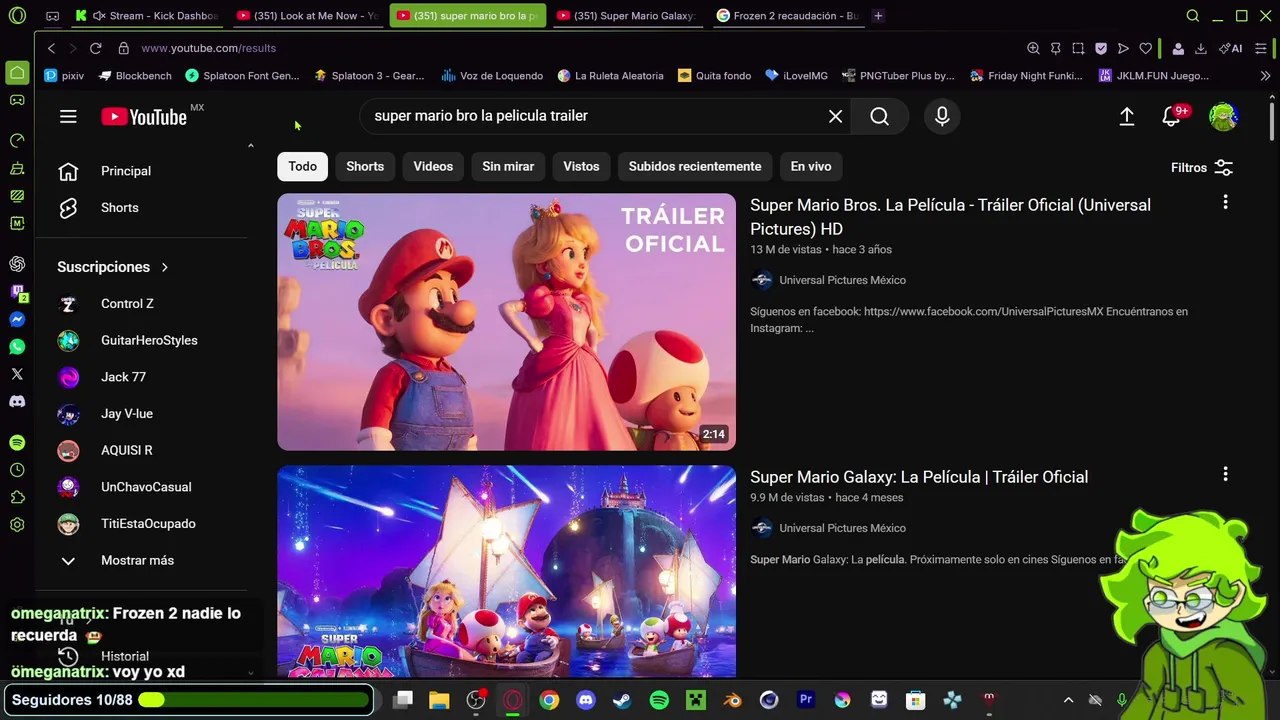Expand the Suscripciones section arrow
Image resolution: width=1280 pixels, height=720 pixels.
coord(165,267)
